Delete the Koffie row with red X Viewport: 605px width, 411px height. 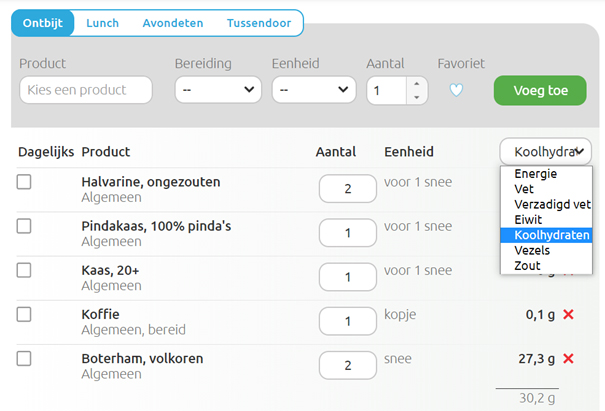pyautogui.click(x=569, y=315)
